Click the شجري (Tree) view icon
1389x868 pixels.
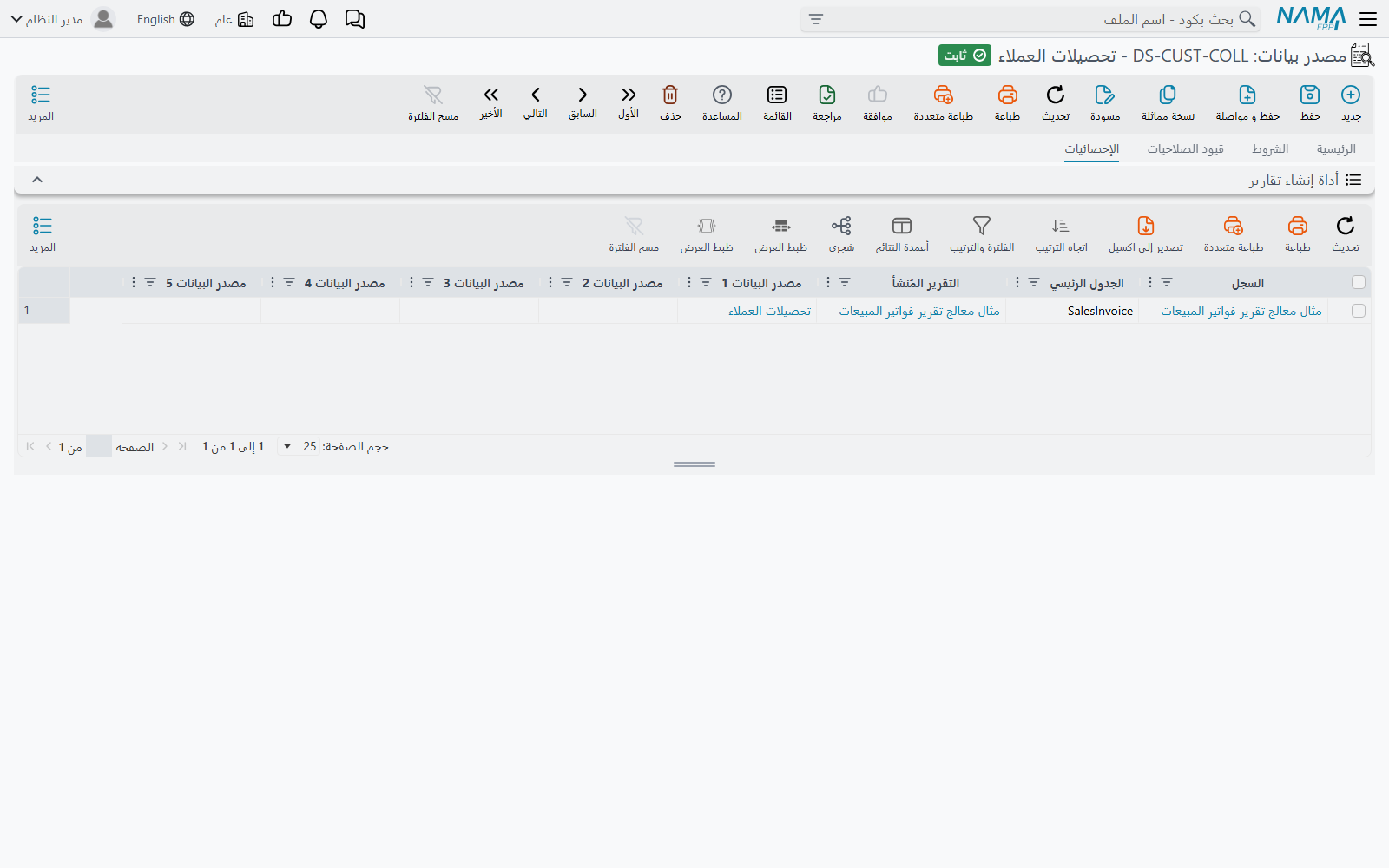pyautogui.click(x=841, y=226)
